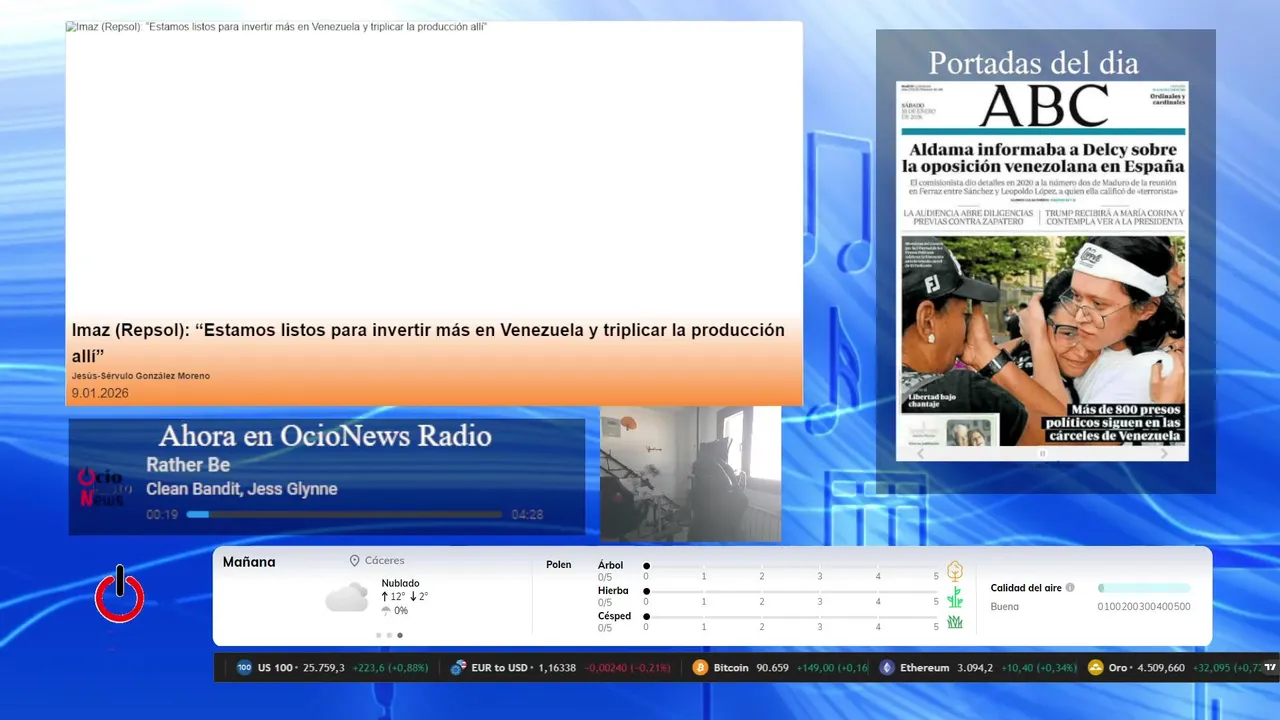Viewport: 1280px width, 720px height.
Task: Go to previous newspaper cover arrow
Action: [921, 453]
